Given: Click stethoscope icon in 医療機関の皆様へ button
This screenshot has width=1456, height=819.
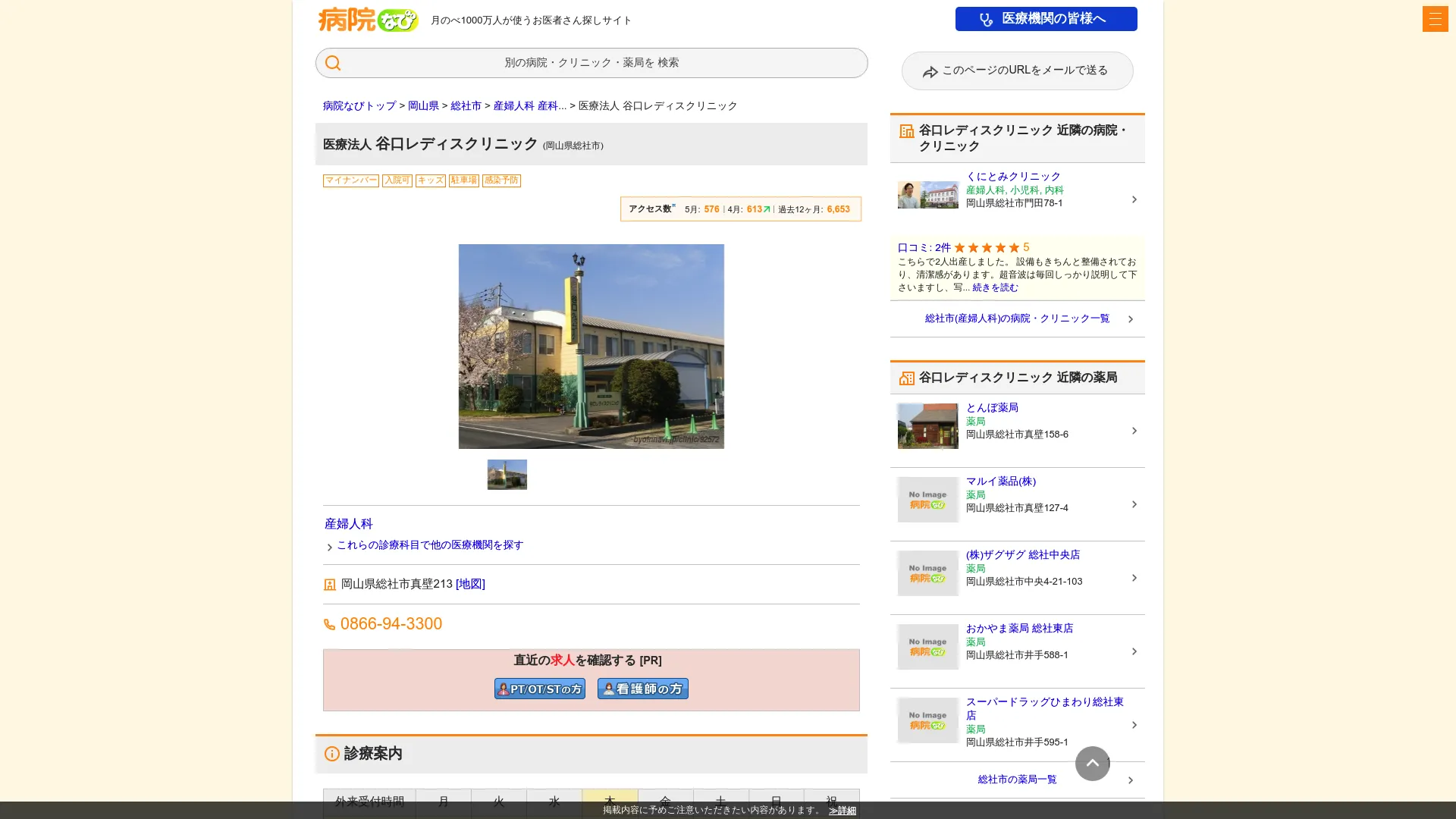Looking at the screenshot, I should (986, 20).
